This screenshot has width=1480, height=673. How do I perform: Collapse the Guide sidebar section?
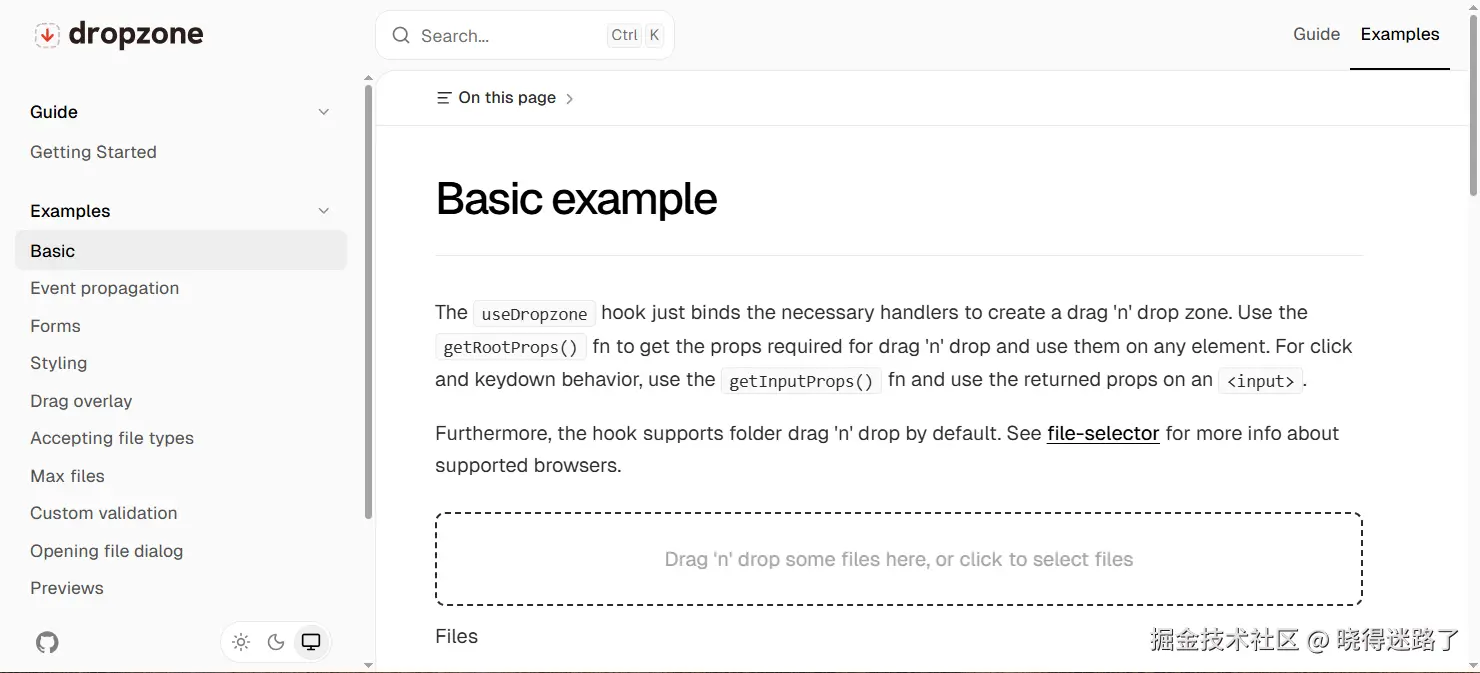click(323, 112)
